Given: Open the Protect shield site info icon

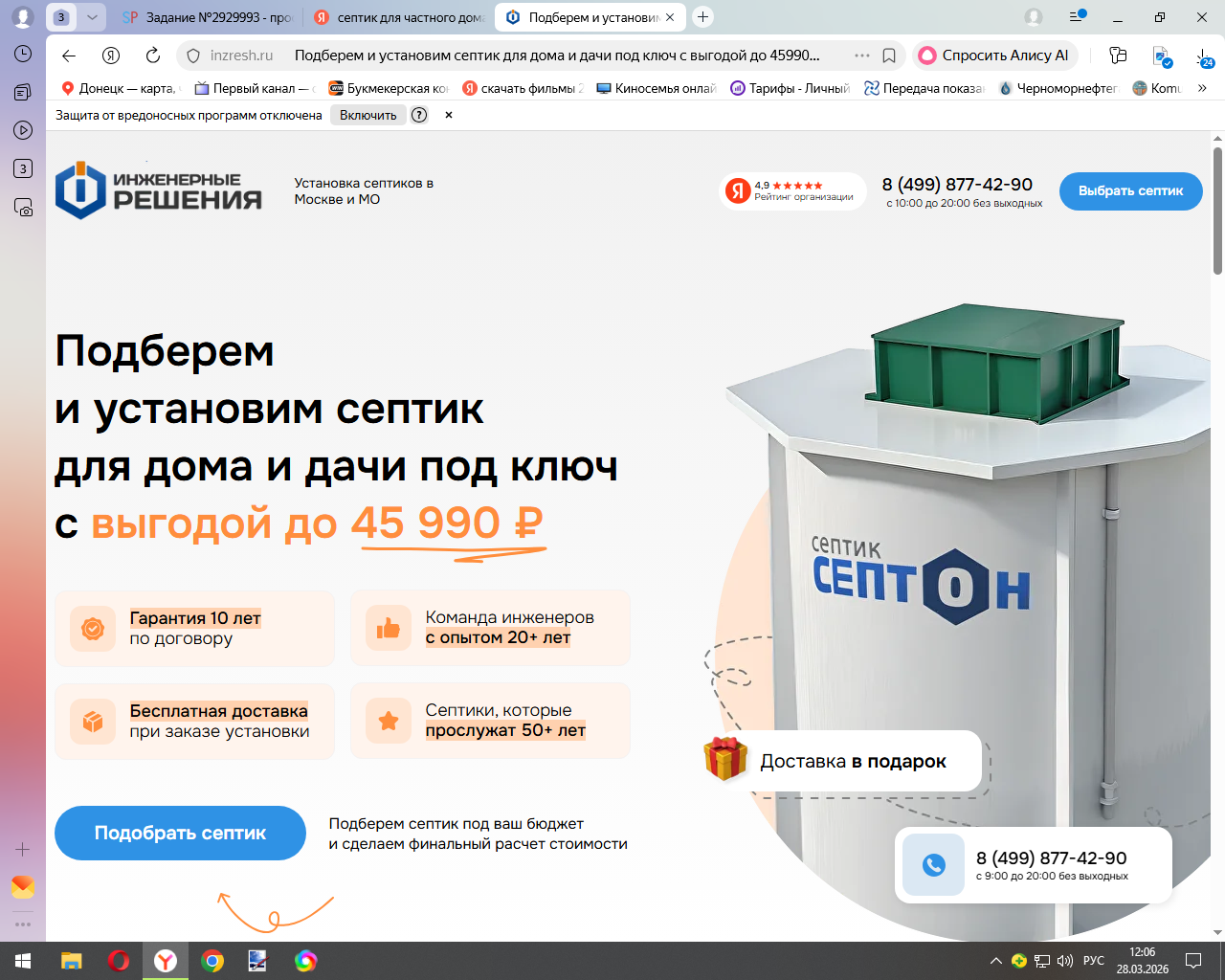Looking at the screenshot, I should [x=193, y=56].
